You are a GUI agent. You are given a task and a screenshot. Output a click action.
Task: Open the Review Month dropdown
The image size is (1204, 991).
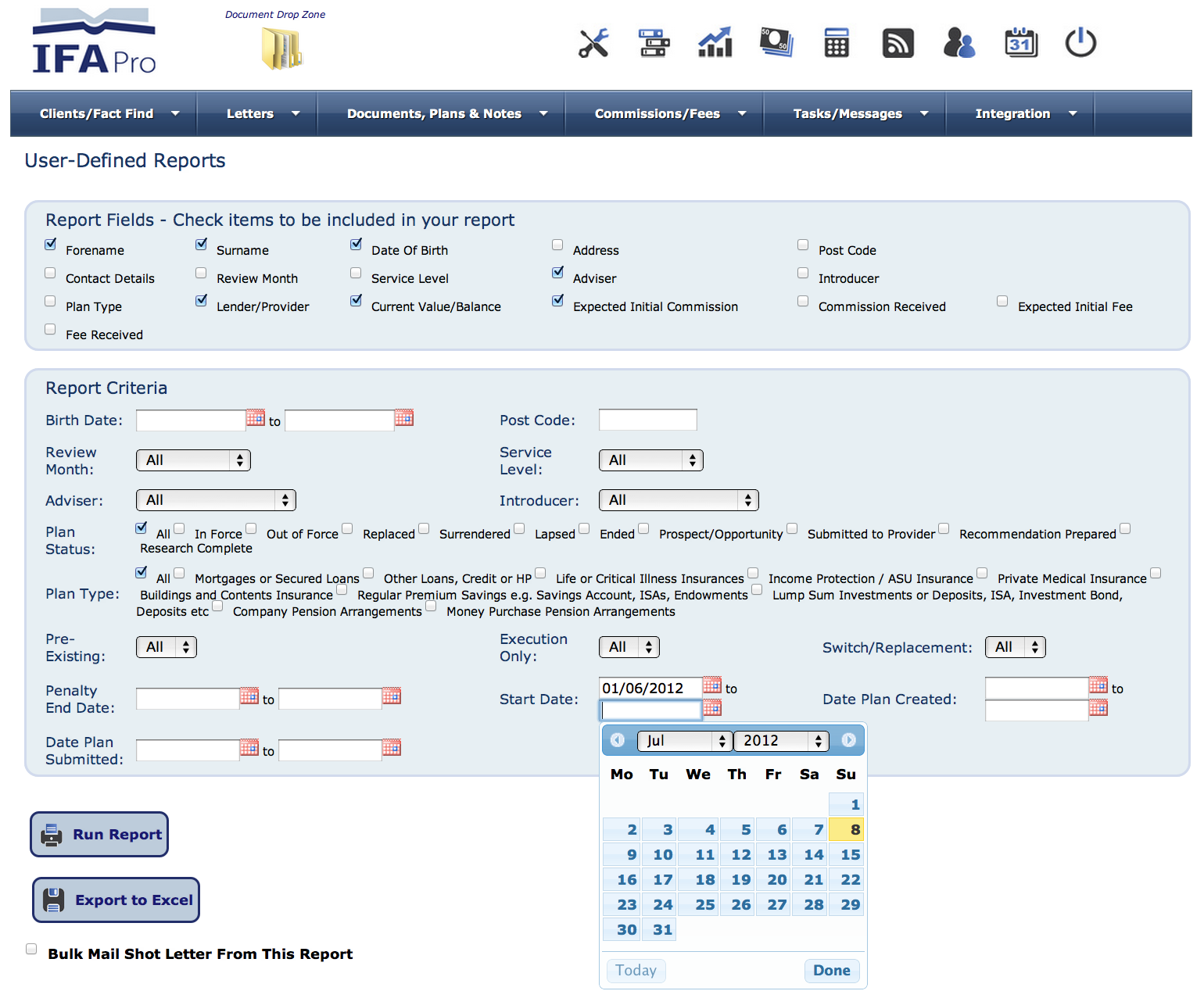tap(193, 460)
